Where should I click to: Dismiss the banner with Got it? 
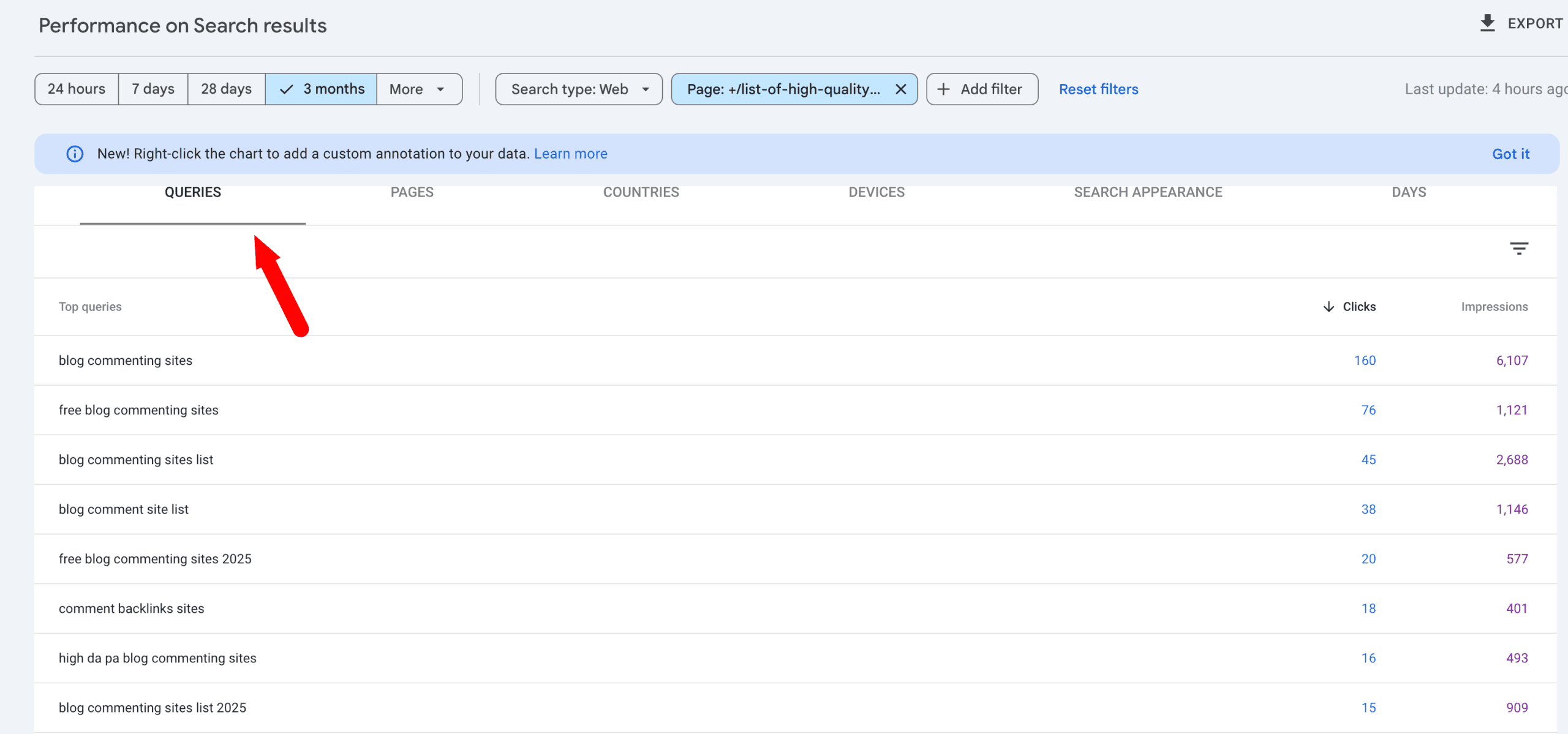[1510, 154]
